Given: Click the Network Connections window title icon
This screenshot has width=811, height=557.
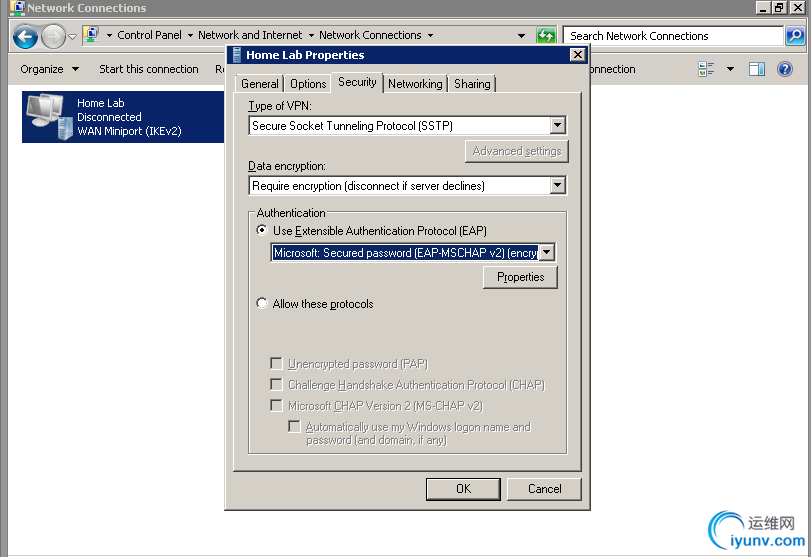Looking at the screenshot, I should (x=17, y=7).
